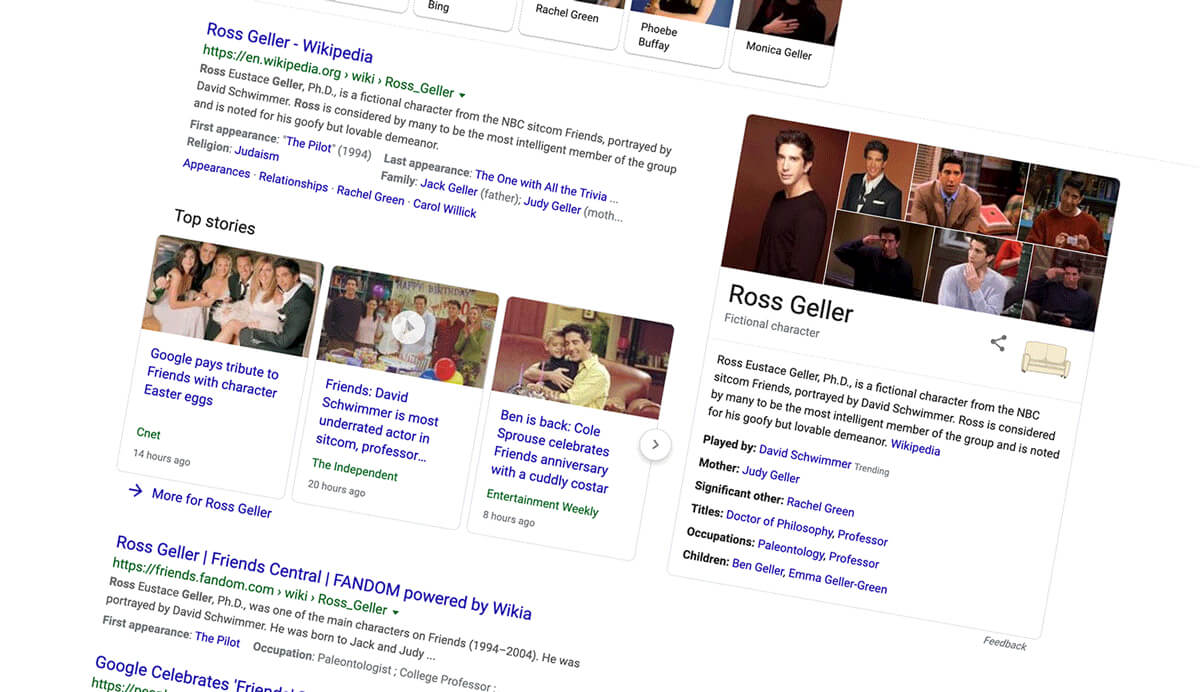
Task: Play the video on the birthday party story
Action: (408, 327)
